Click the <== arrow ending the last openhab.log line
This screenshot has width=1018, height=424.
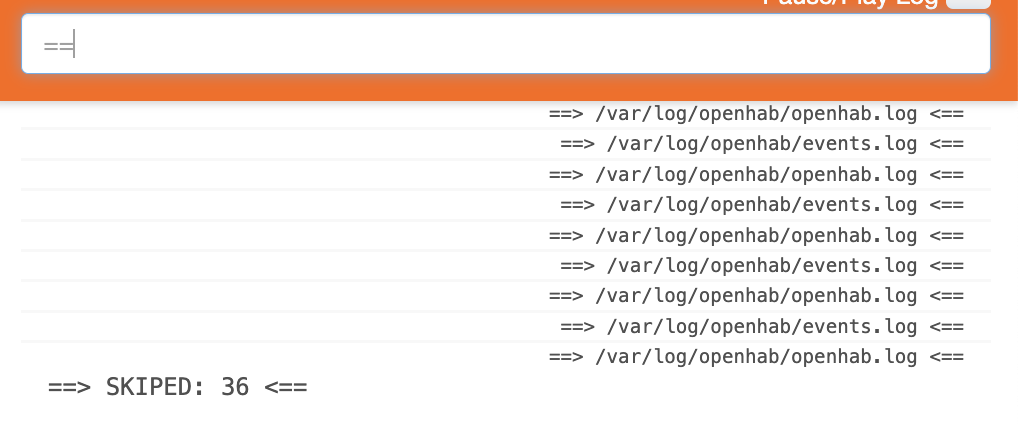pyautogui.click(x=947, y=356)
